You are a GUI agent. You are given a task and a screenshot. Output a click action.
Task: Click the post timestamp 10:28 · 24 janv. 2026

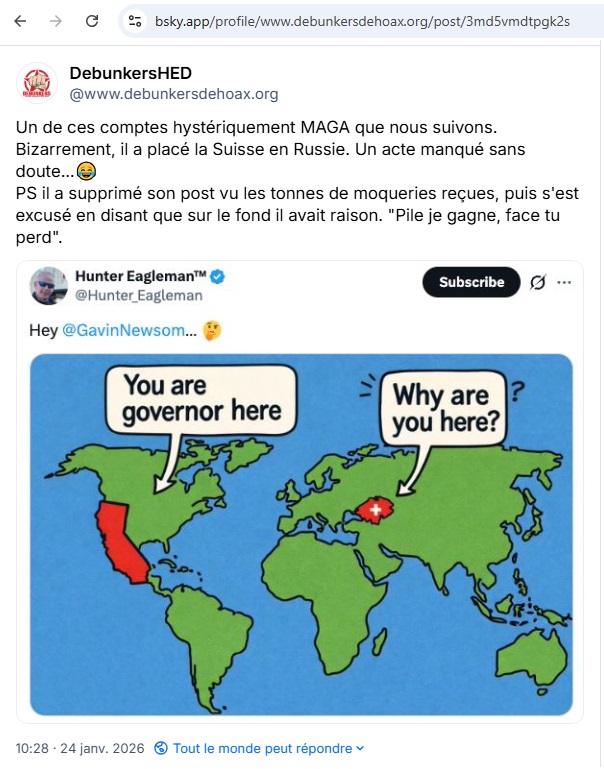(80, 748)
